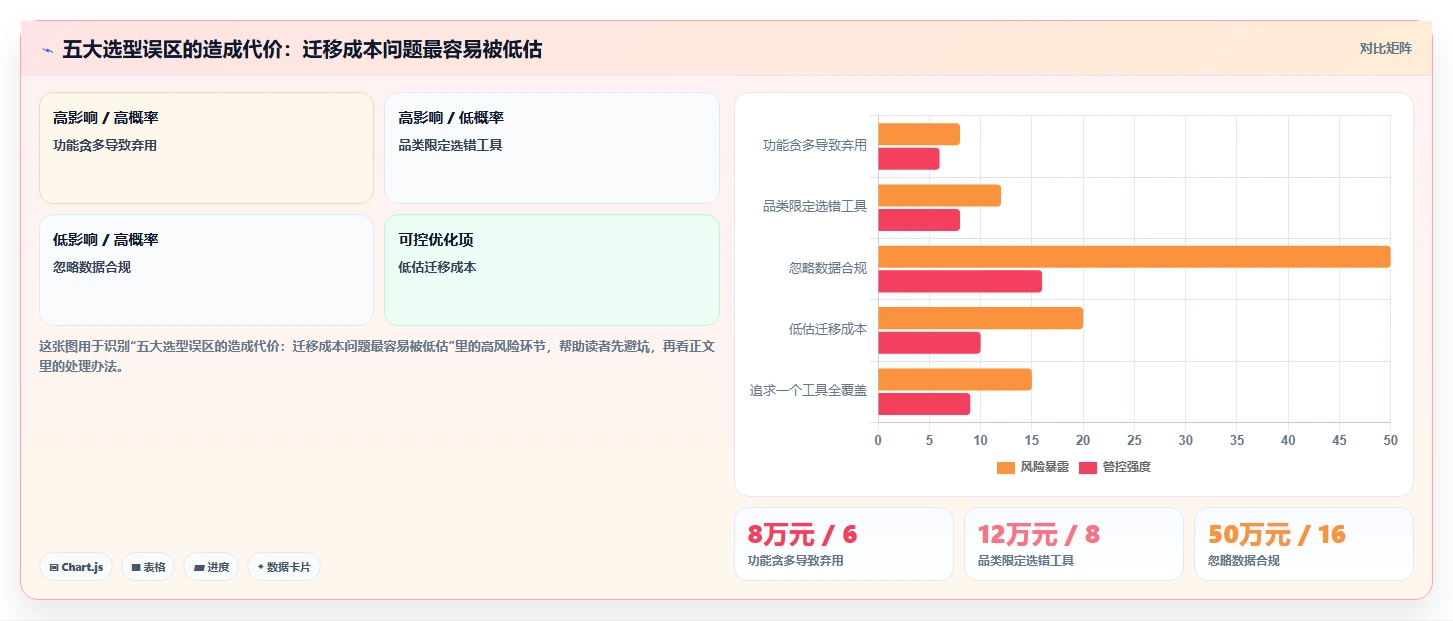Click the x-axis tick value 25

pyautogui.click(x=1134, y=440)
